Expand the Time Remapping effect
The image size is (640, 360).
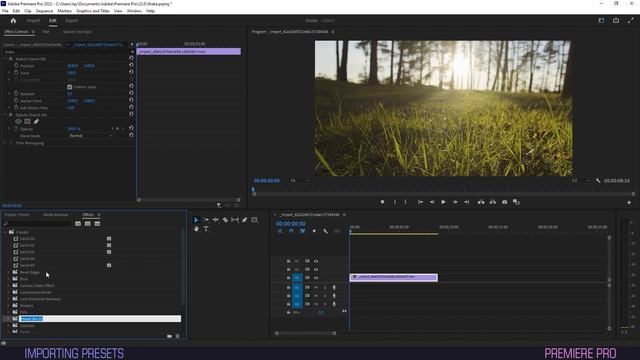5,143
